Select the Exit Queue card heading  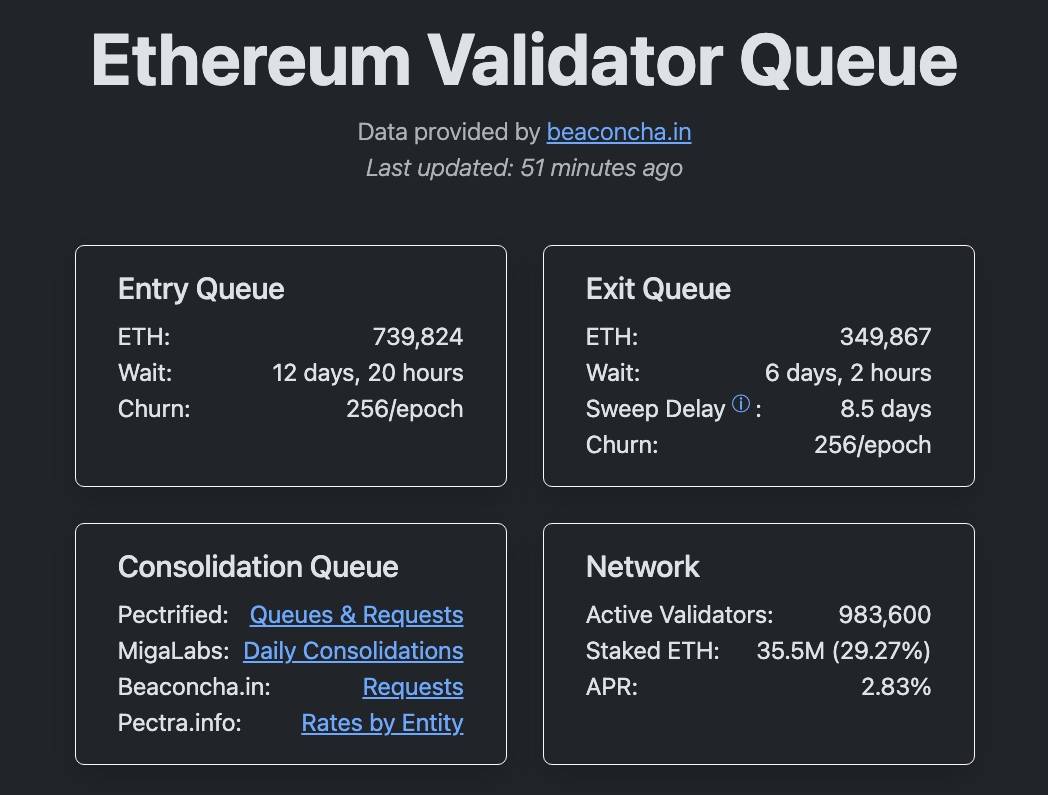658,289
